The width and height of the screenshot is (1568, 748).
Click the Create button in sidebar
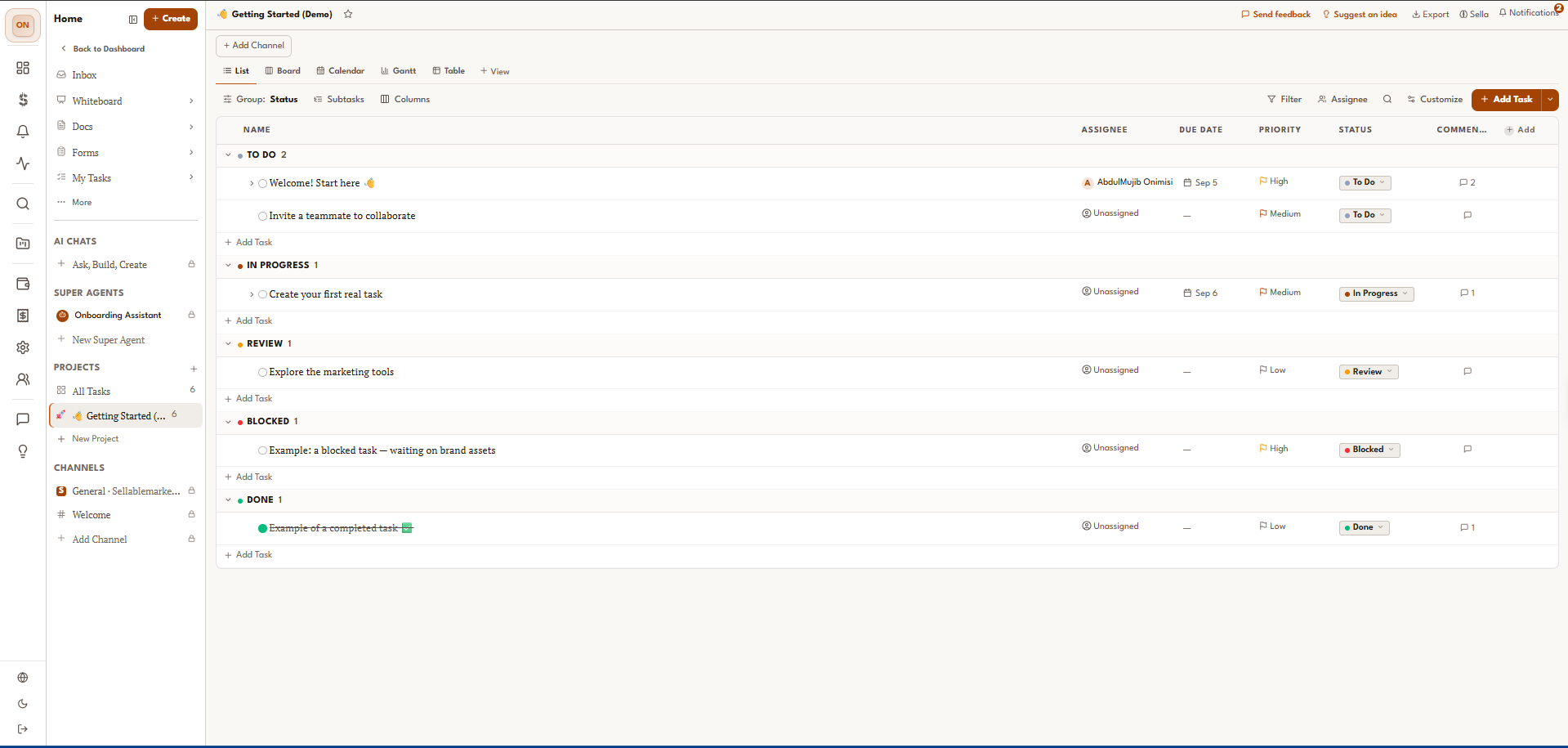pos(171,19)
